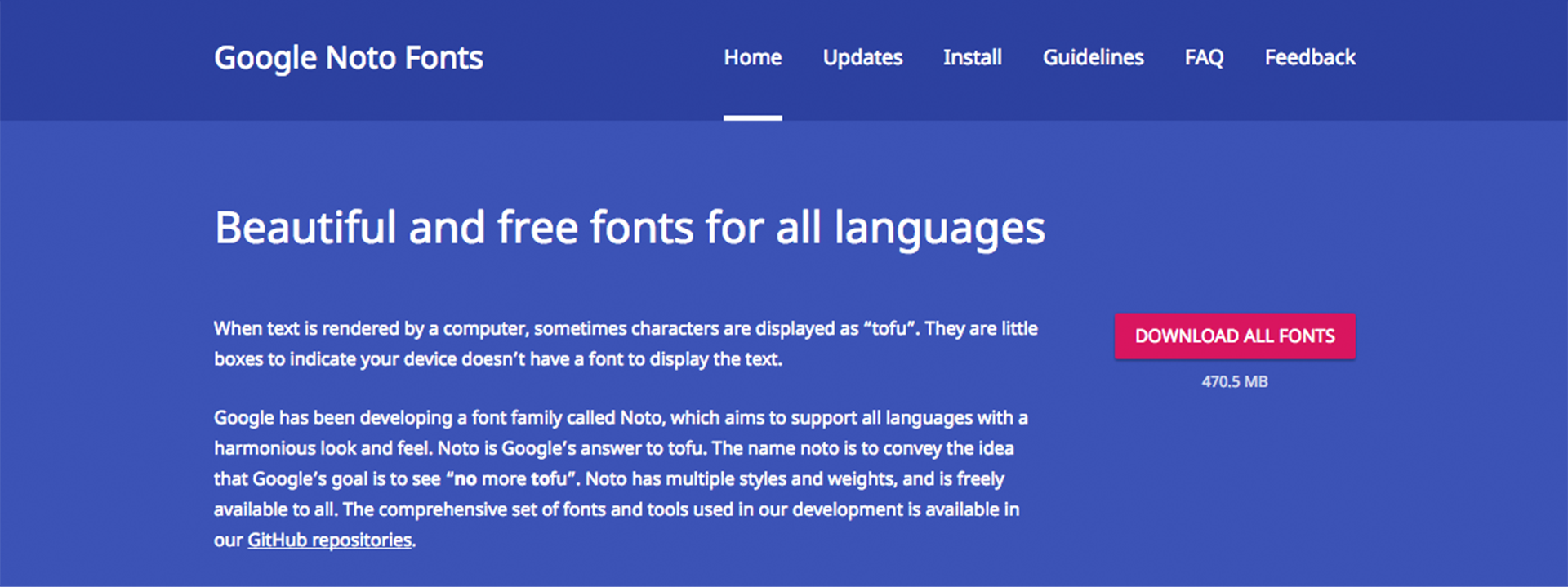1568x587 pixels.
Task: Click the bold 'no more tofu' phrase
Action: [511, 479]
